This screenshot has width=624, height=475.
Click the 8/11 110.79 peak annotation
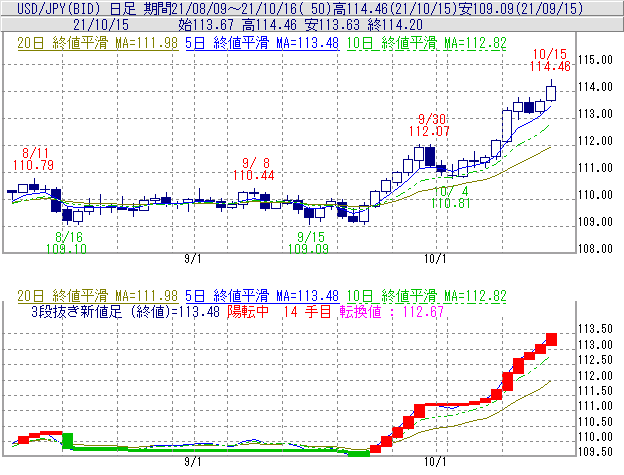click(x=33, y=159)
